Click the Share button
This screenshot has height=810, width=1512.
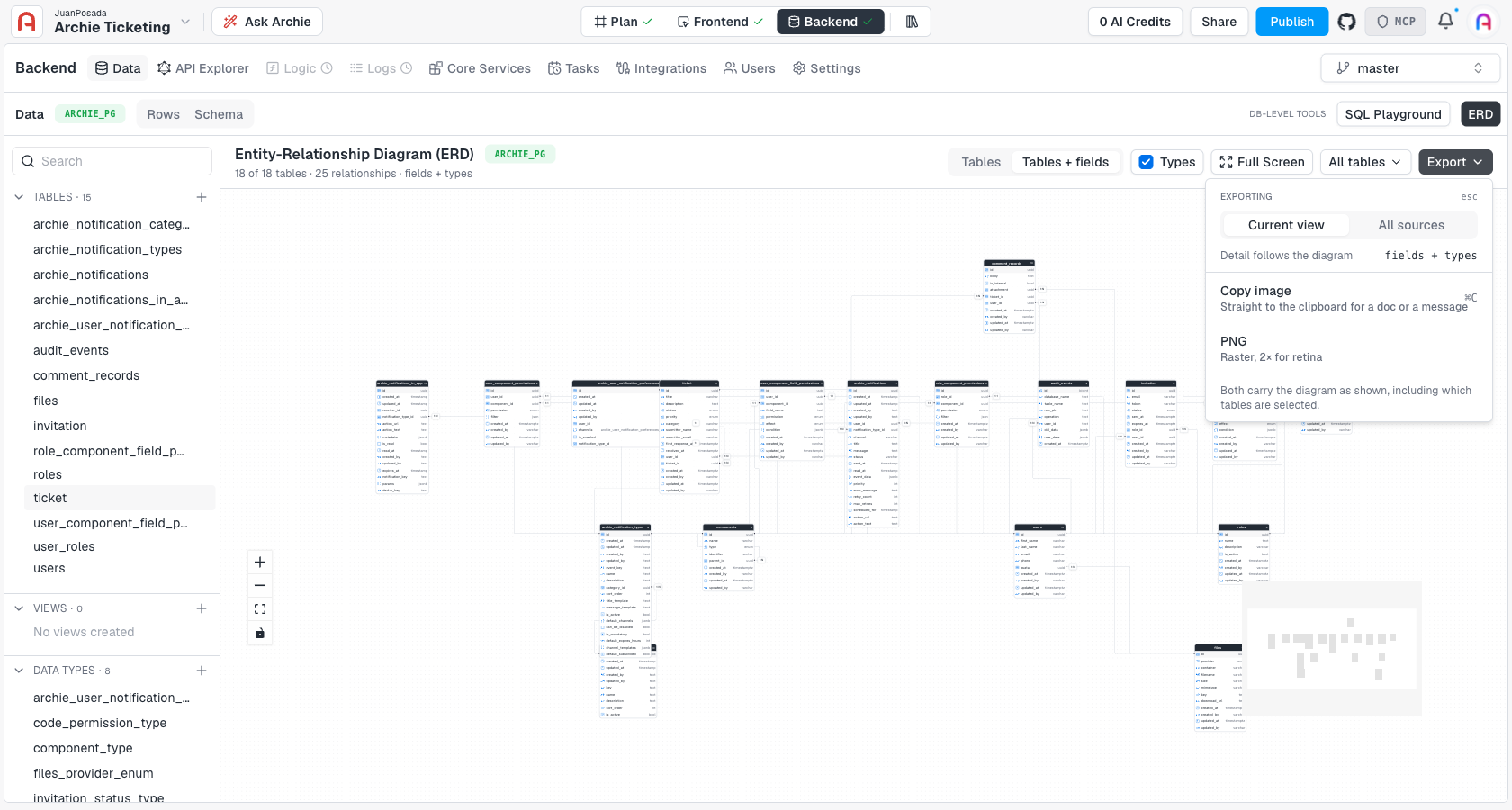1219,22
